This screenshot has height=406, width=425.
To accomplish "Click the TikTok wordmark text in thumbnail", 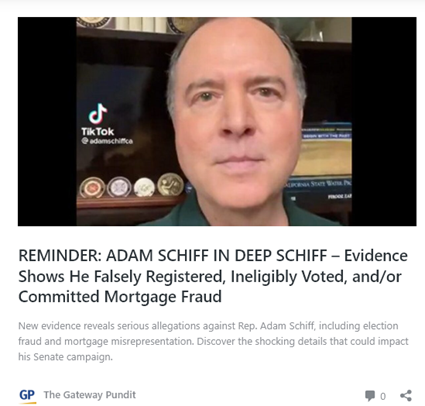I will (x=98, y=131).
